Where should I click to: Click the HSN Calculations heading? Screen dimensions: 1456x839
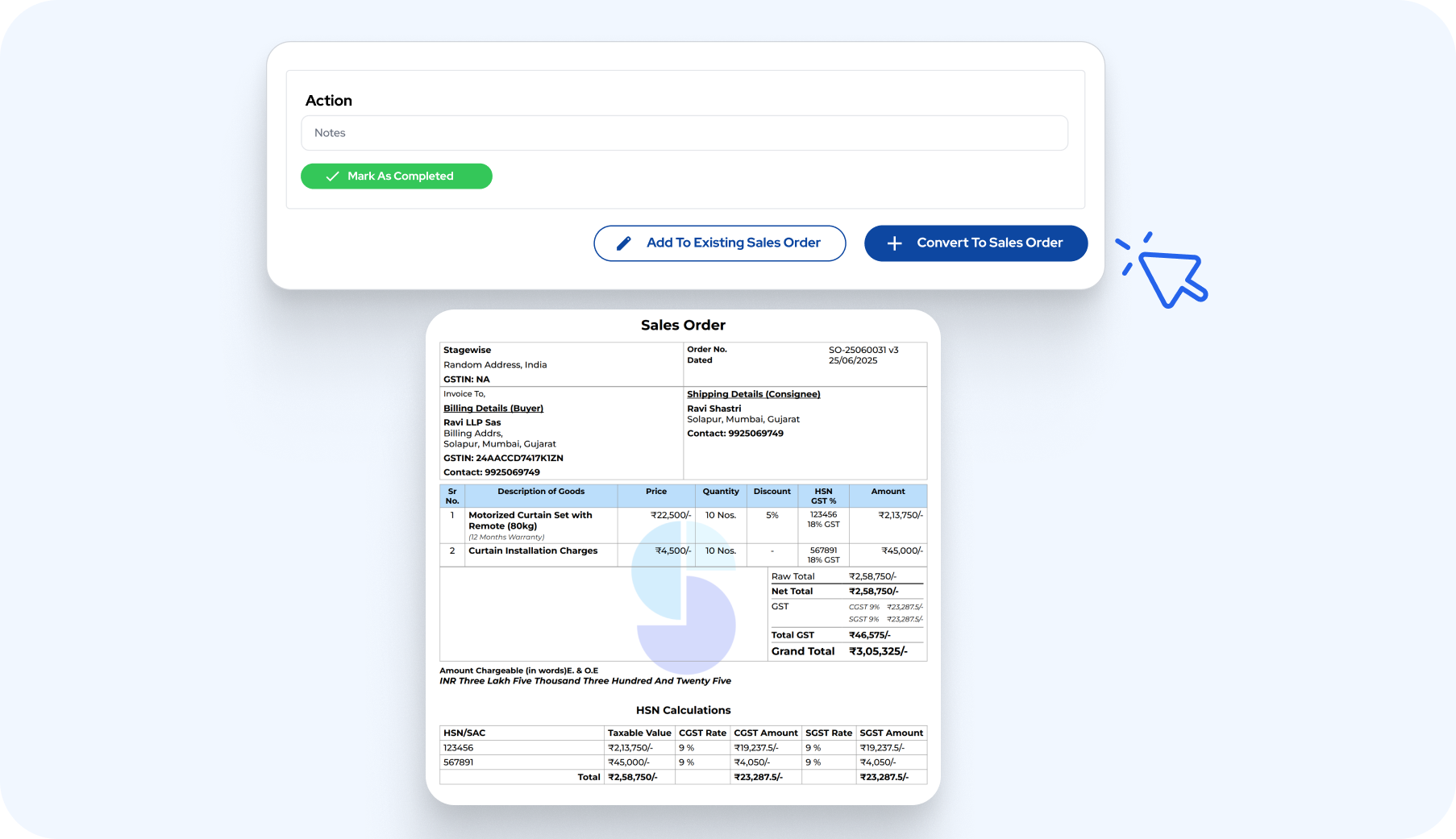pyautogui.click(x=683, y=710)
